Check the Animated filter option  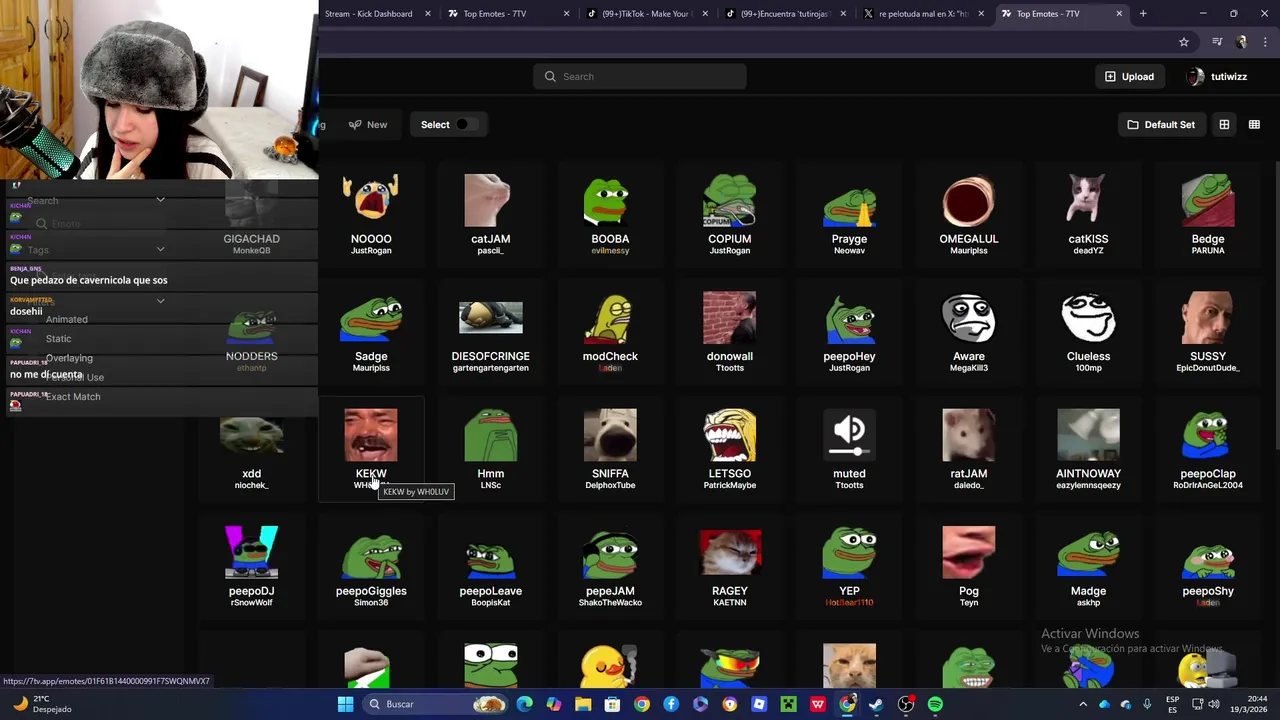point(67,319)
